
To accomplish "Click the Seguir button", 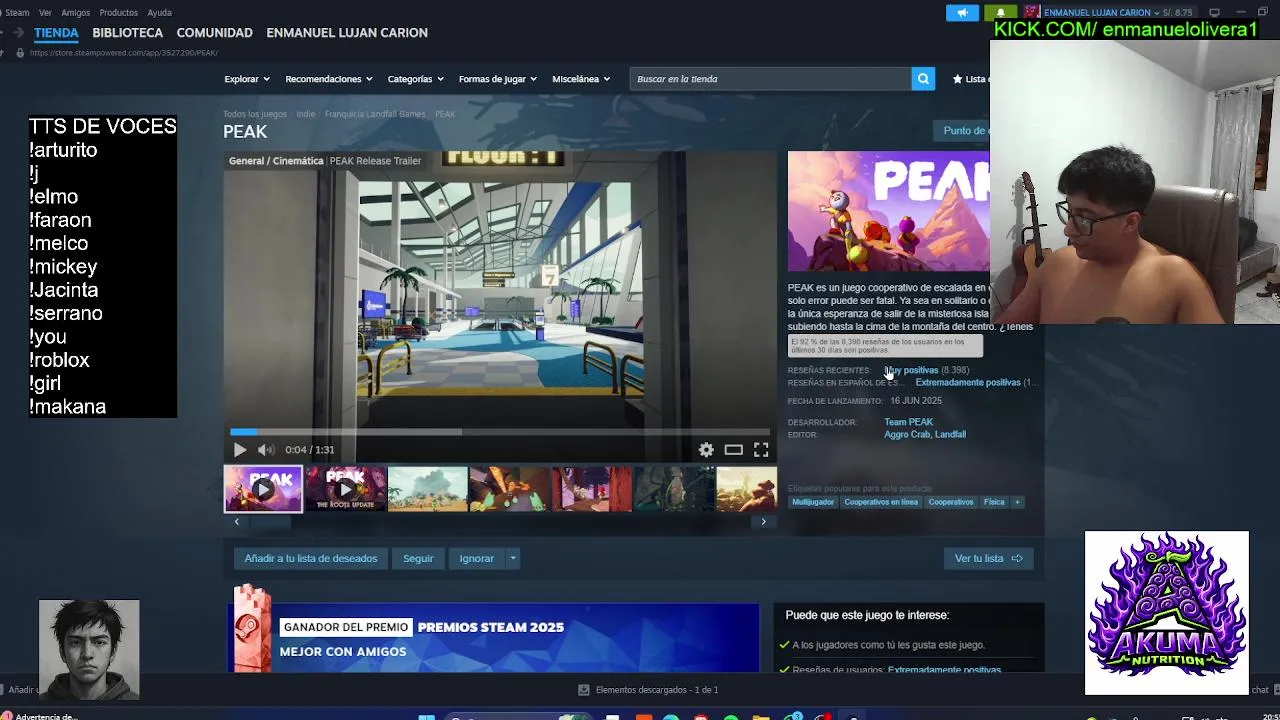I will (418, 558).
